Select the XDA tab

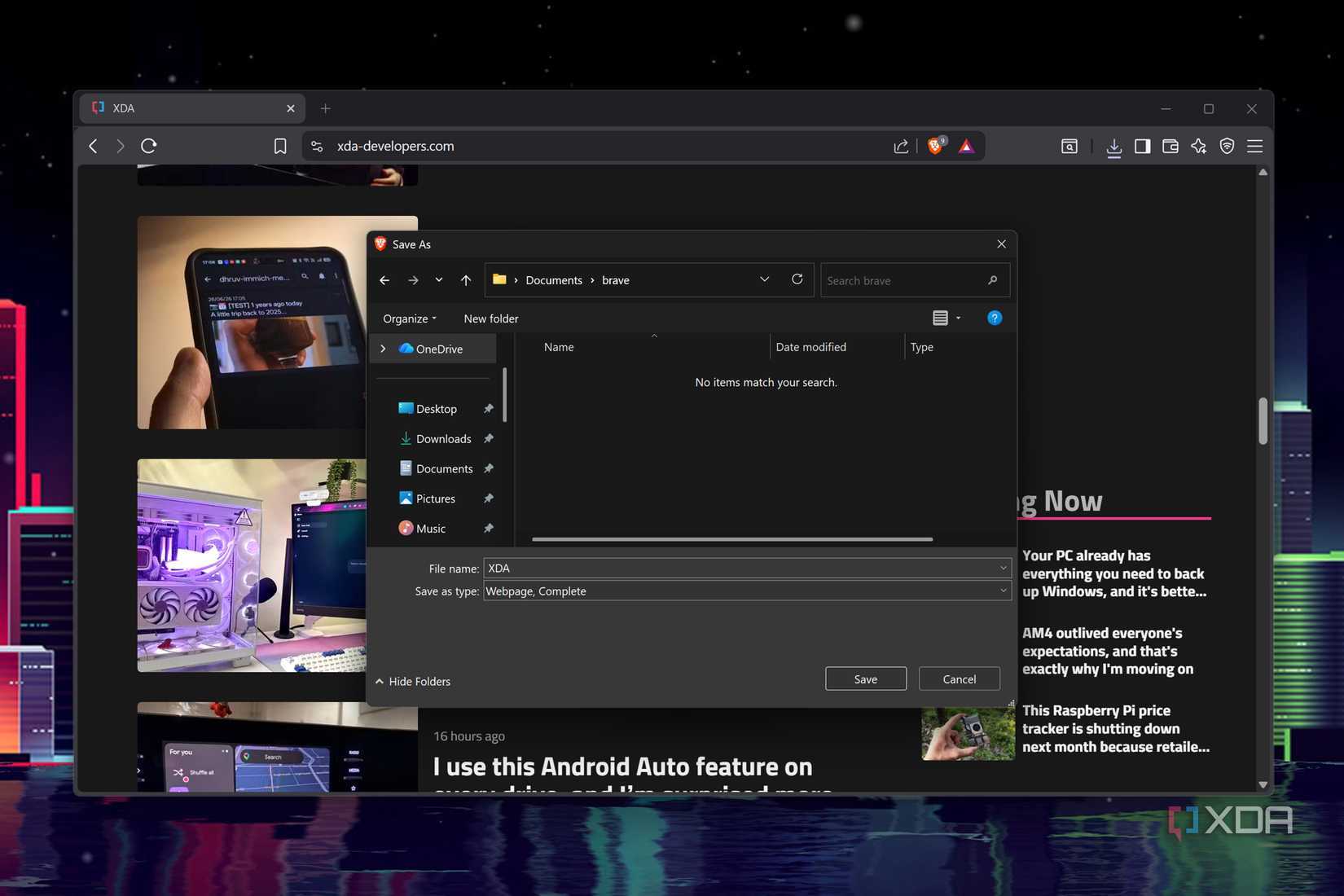tap(192, 108)
